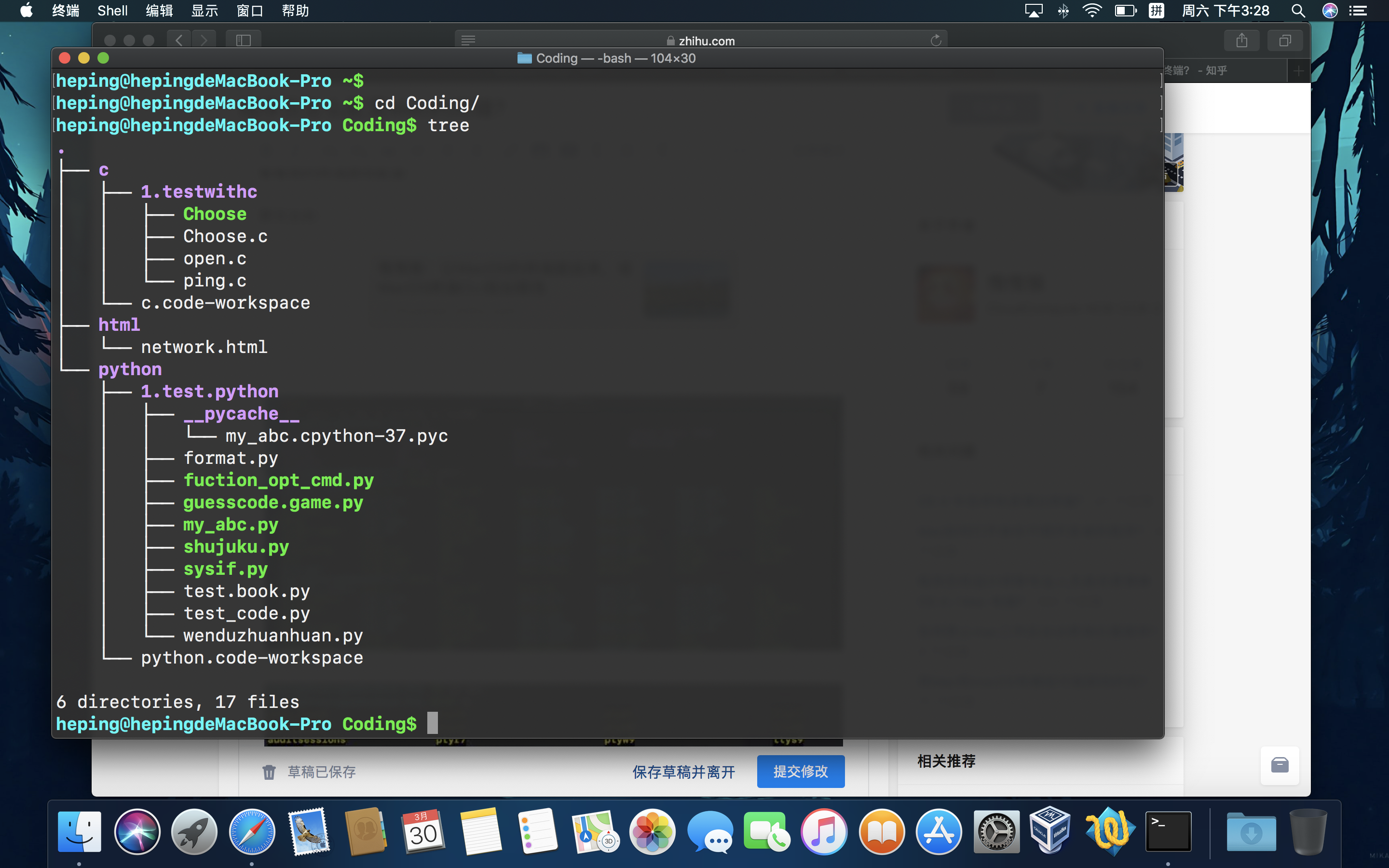Open the 编辑 menu
Screen dimensions: 1389x868
pos(159,11)
